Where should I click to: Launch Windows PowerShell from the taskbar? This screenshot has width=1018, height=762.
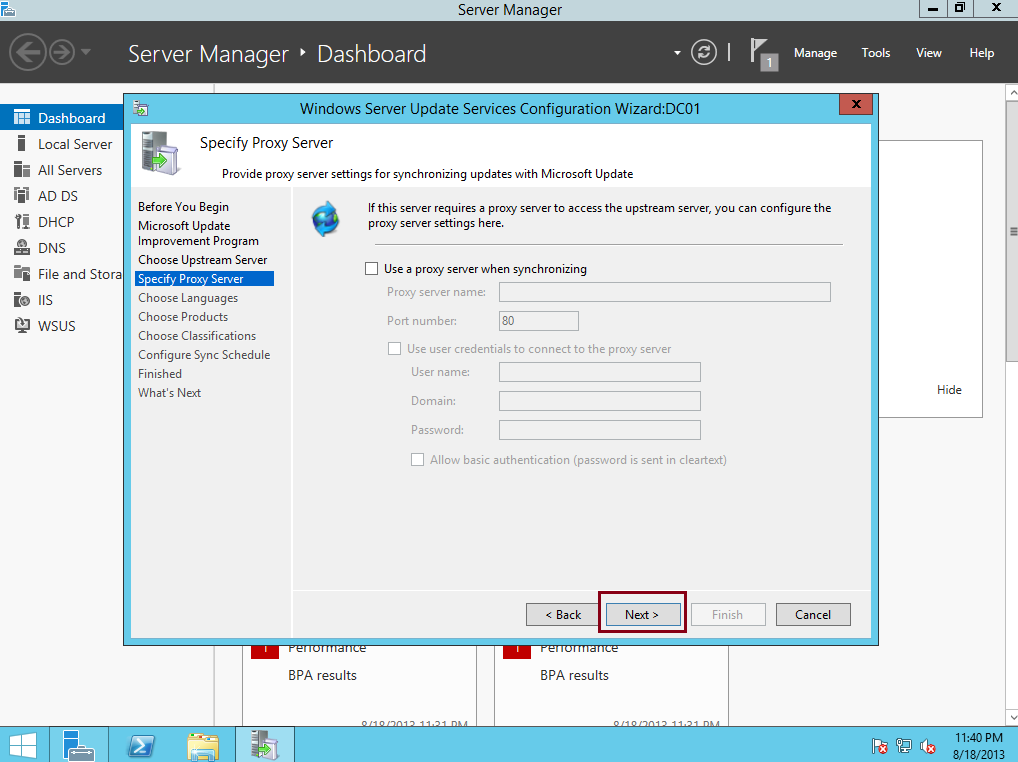(141, 744)
